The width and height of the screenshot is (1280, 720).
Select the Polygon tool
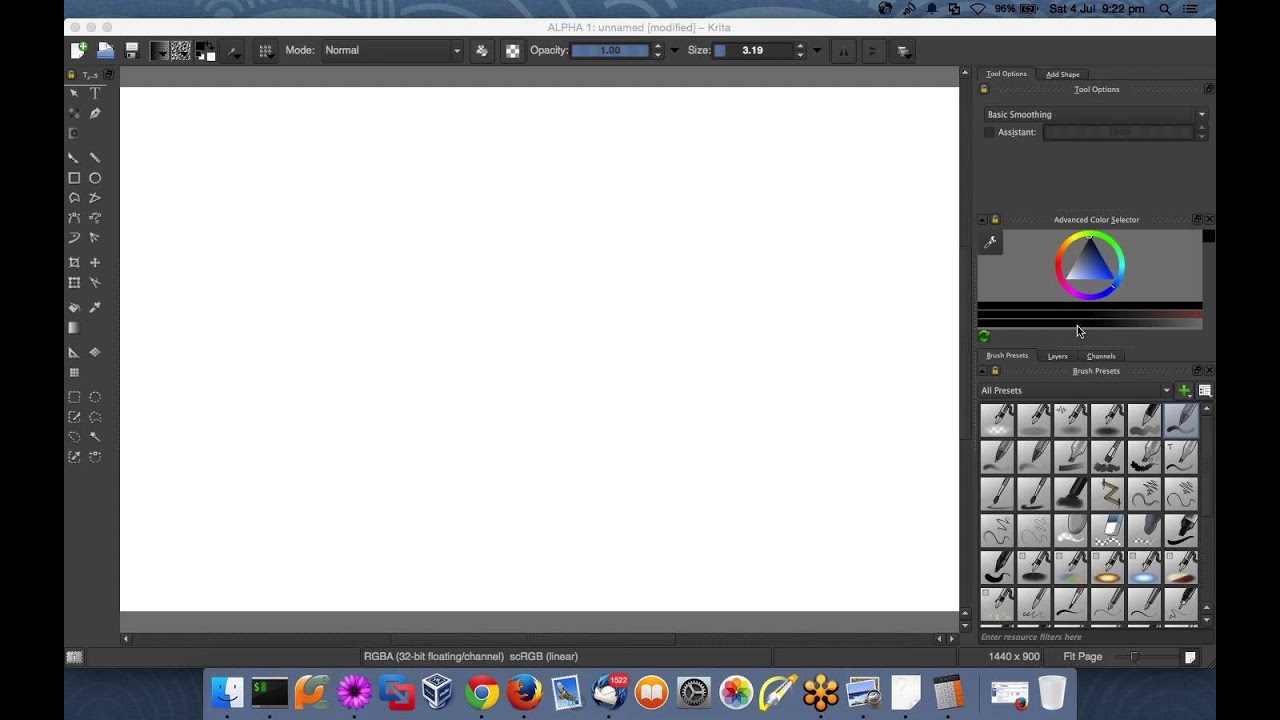(74, 198)
